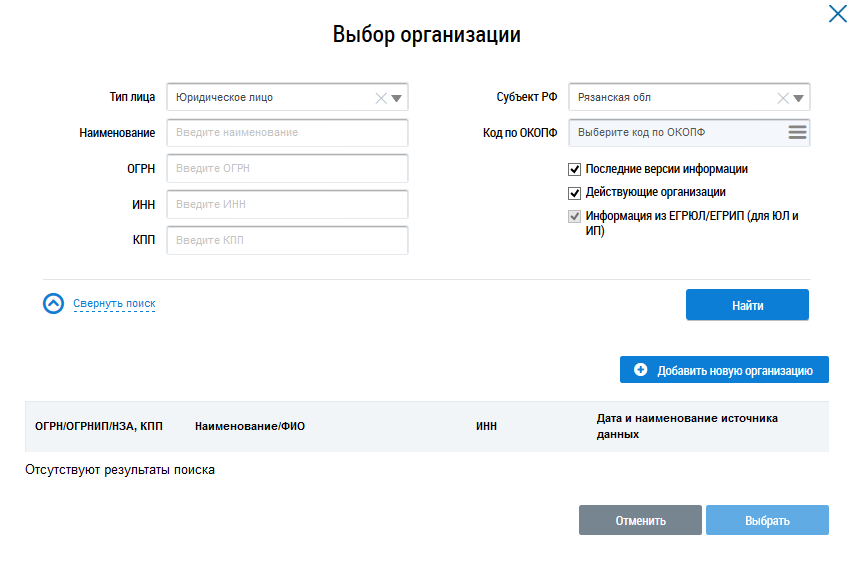Screen dimensions: 853x570
Task: Clear the Тип лица selection
Action: point(380,98)
